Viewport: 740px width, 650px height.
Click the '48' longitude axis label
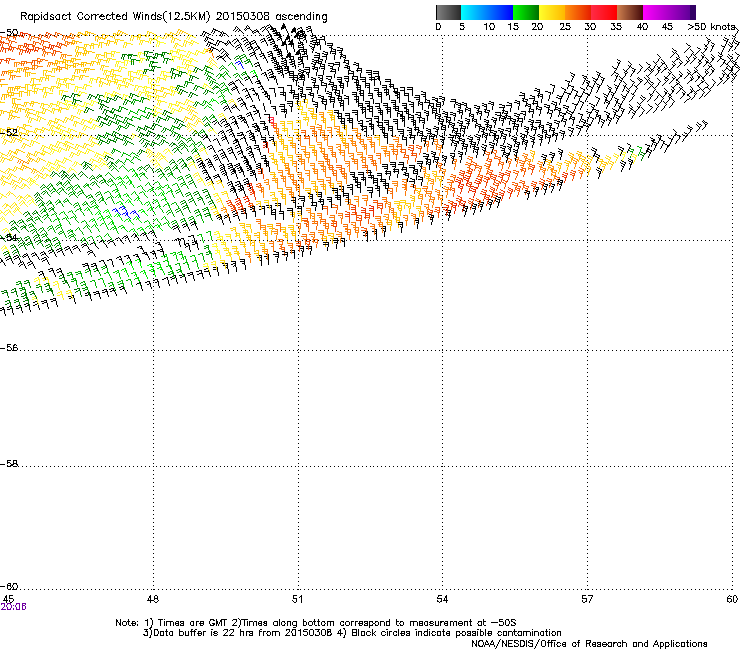[x=153, y=599]
